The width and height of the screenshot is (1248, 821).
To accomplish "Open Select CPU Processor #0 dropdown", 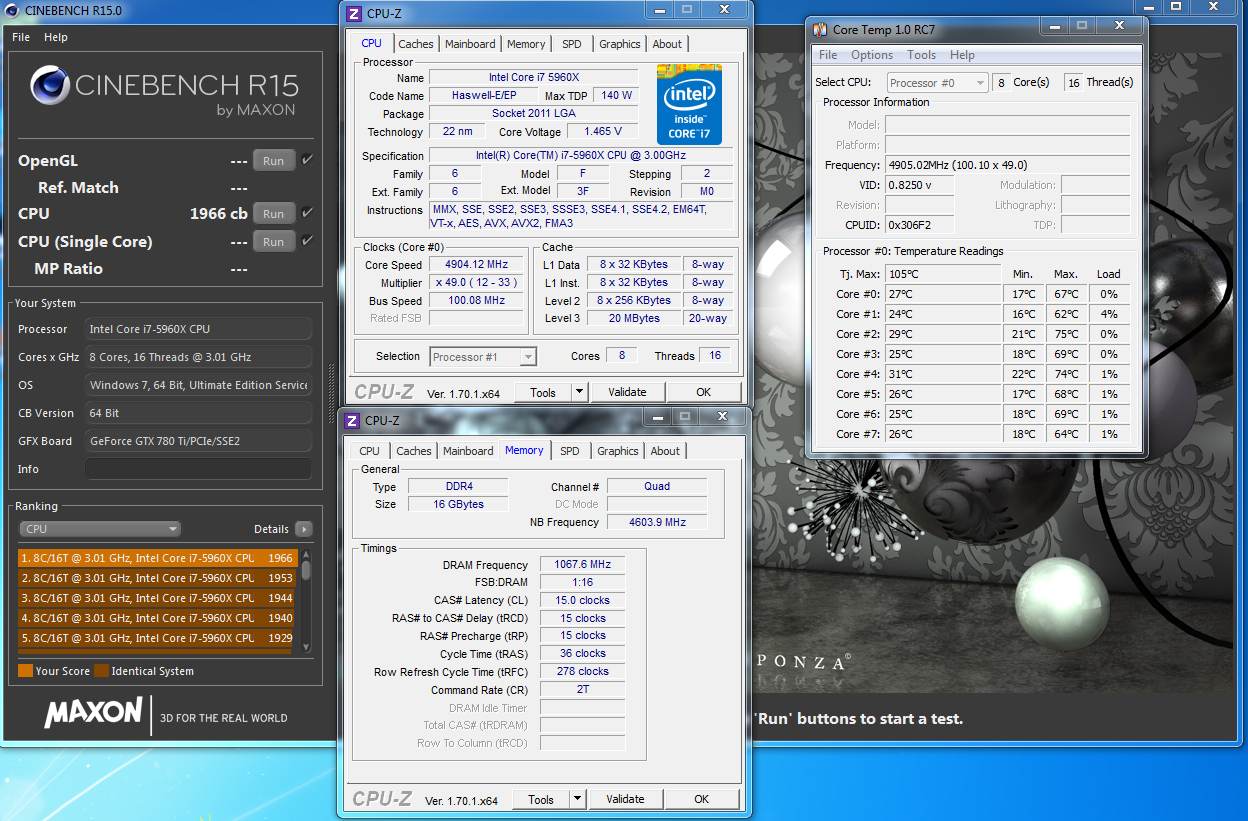I will [937, 83].
